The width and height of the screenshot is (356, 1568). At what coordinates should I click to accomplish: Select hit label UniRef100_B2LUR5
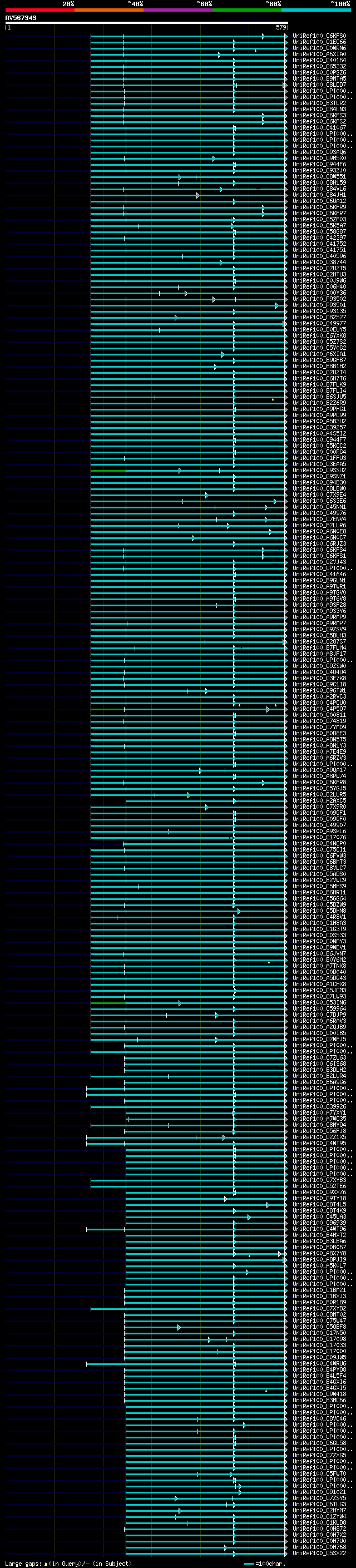[319, 794]
